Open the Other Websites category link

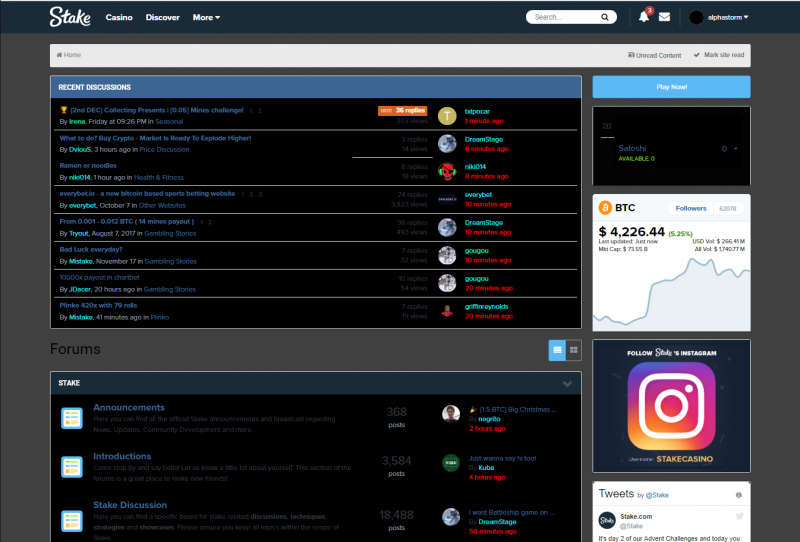click(162, 205)
